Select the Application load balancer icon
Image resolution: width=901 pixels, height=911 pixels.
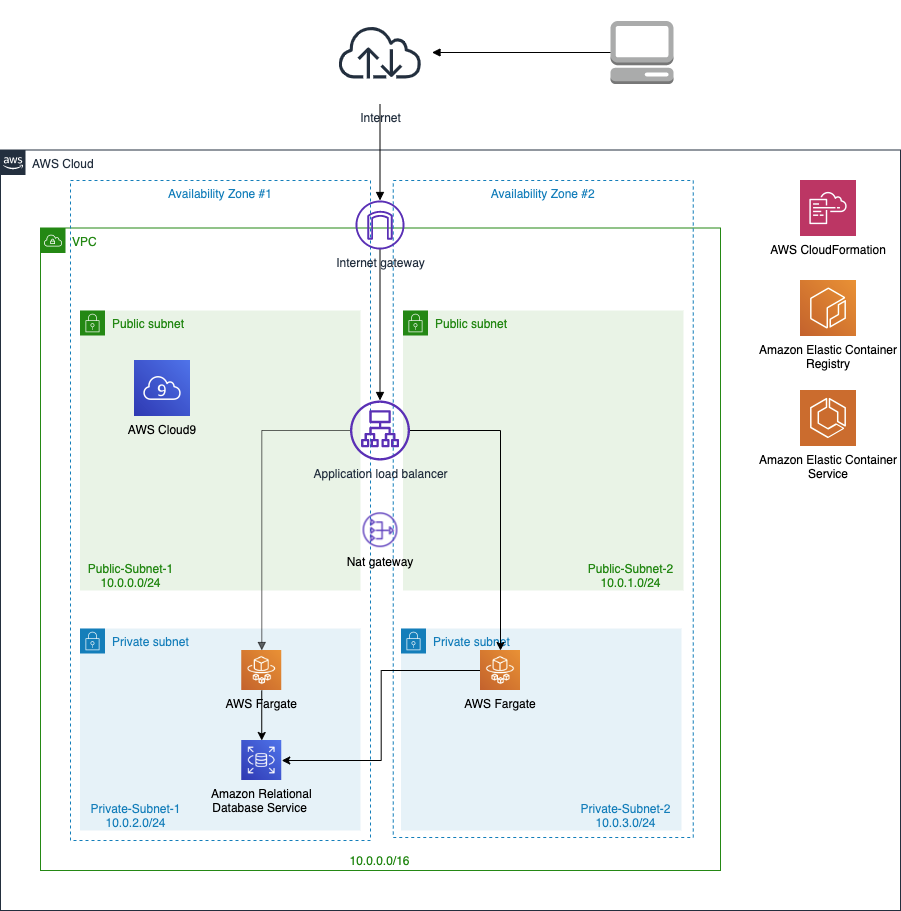pyautogui.click(x=380, y=431)
